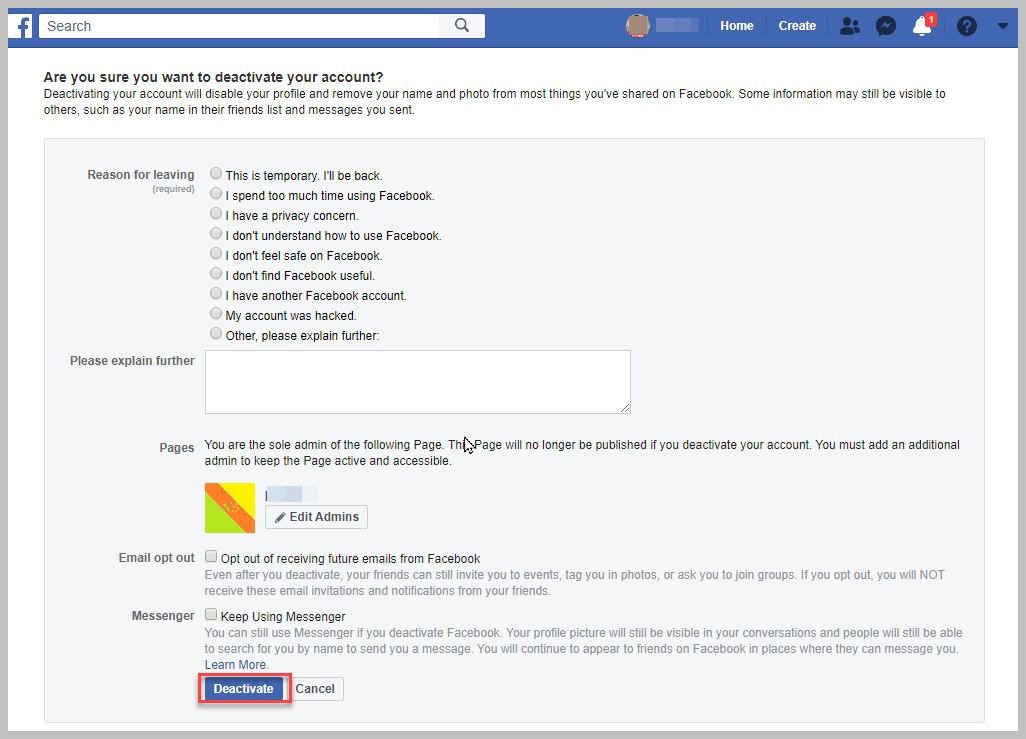This screenshot has width=1026, height=739.
Task: Cancel the account deactivation
Action: click(315, 688)
